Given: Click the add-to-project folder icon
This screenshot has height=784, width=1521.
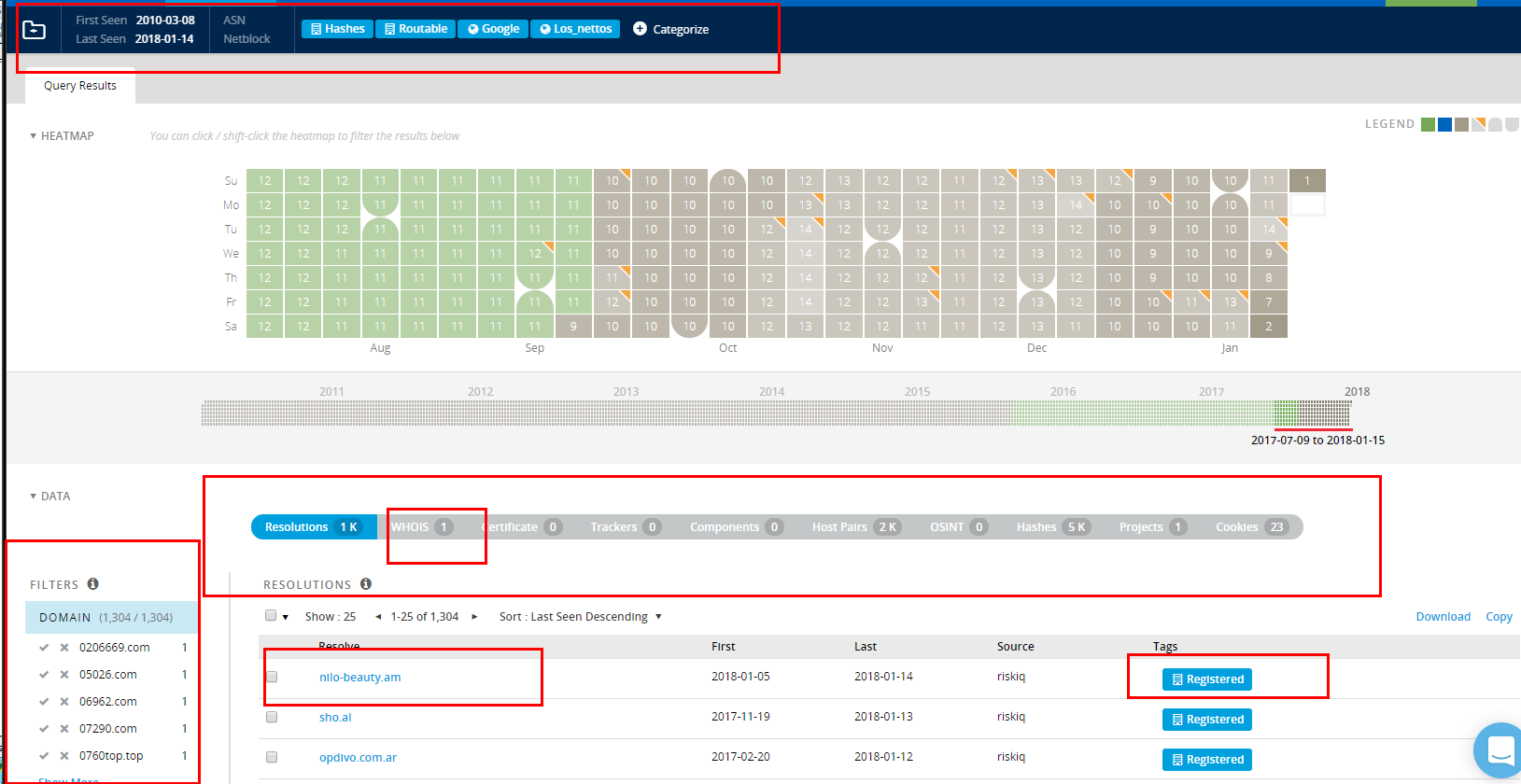Looking at the screenshot, I should (x=34, y=30).
